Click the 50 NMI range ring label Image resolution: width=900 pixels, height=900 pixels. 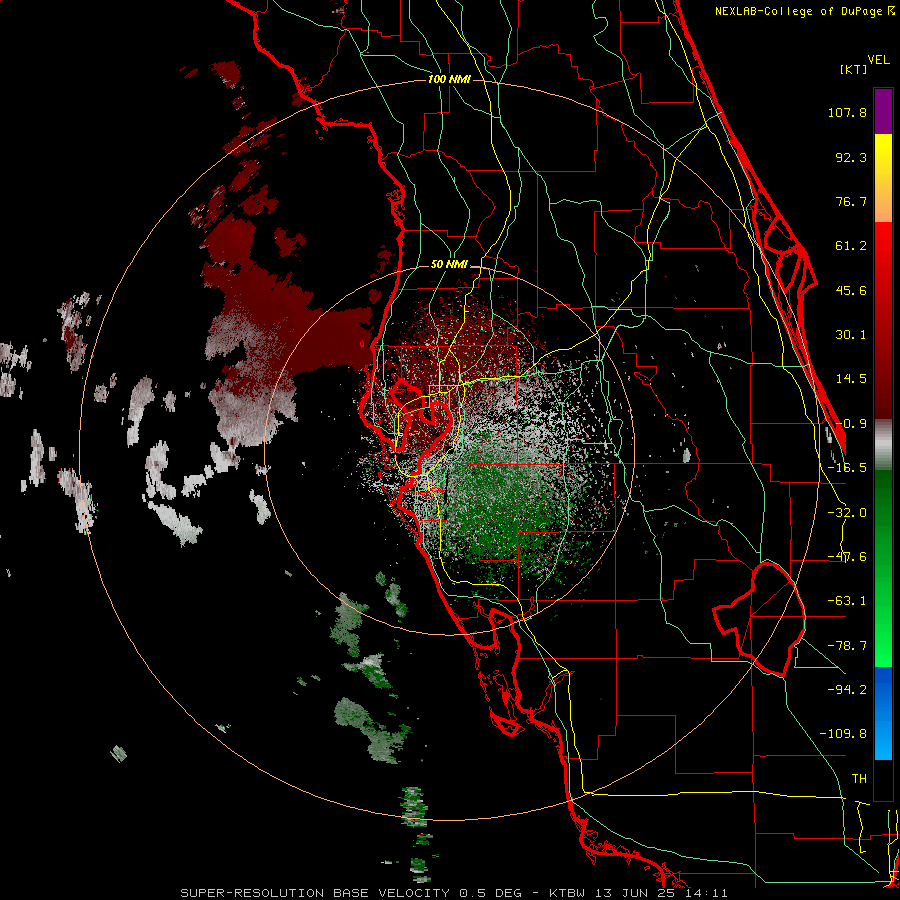point(449,265)
